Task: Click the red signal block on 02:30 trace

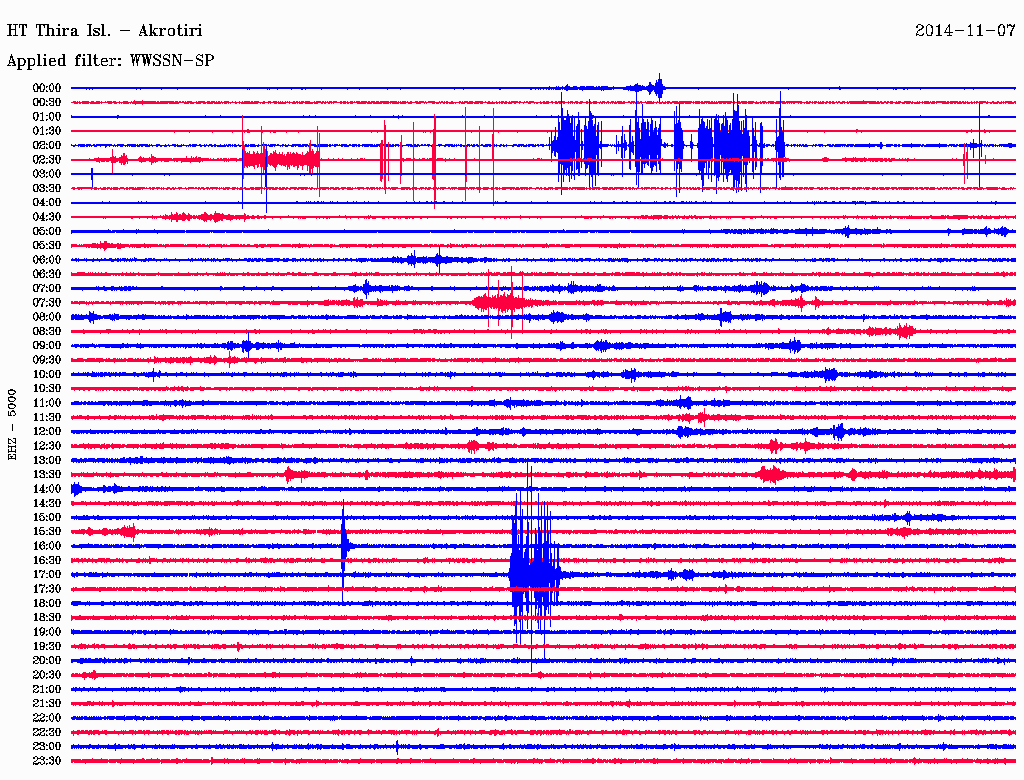Action: pos(281,159)
